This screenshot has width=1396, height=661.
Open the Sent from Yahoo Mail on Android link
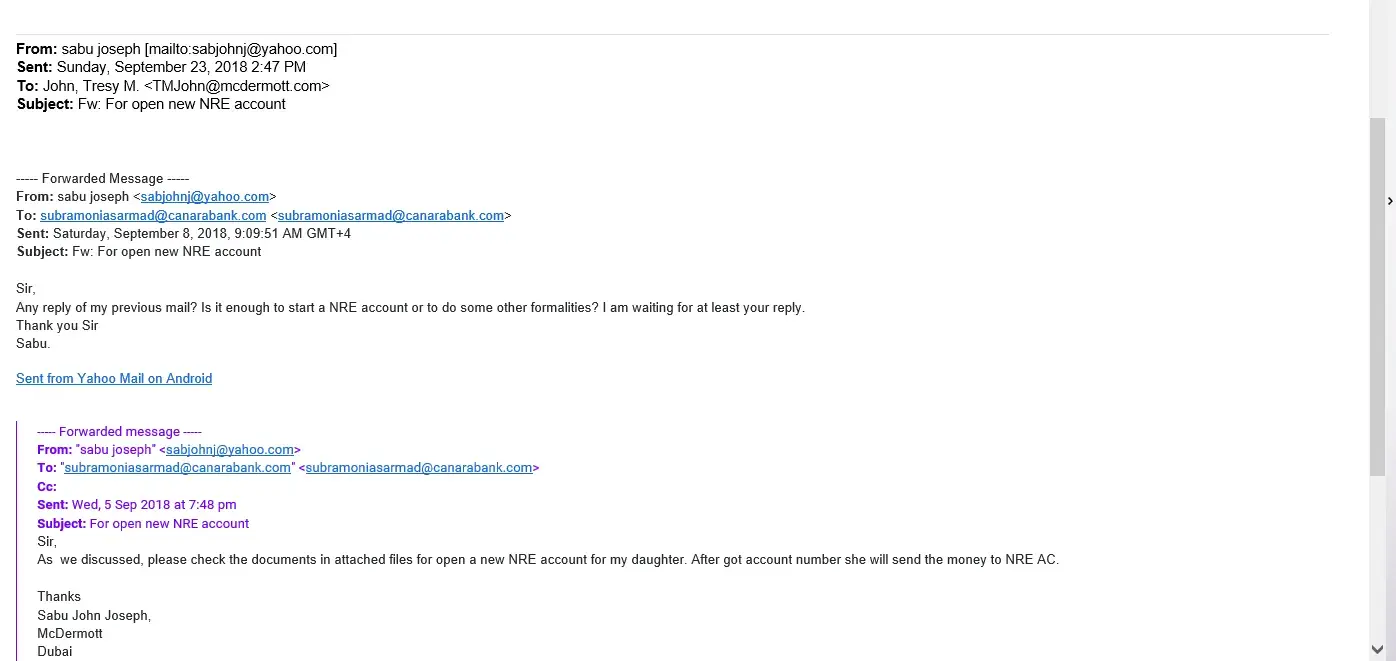114,378
